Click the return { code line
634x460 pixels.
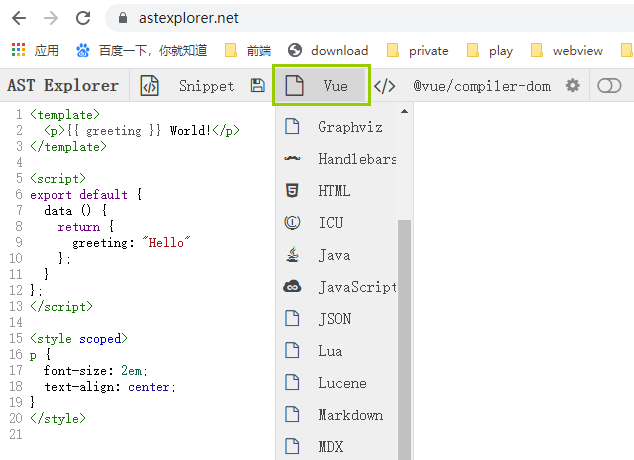pyautogui.click(x=86, y=227)
